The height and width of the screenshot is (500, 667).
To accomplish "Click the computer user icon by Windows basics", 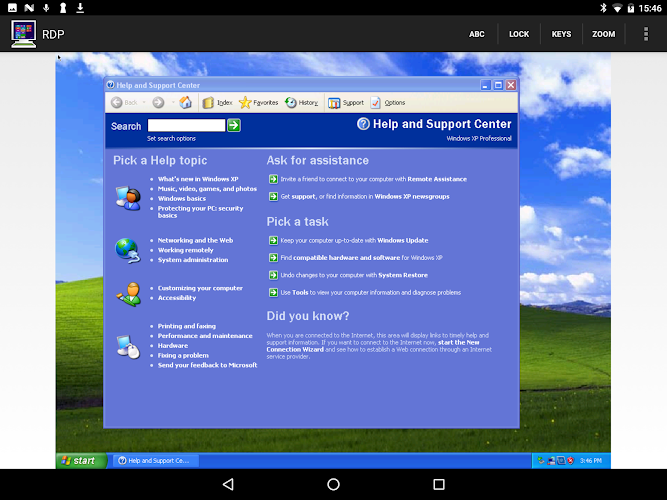I will pos(128,198).
